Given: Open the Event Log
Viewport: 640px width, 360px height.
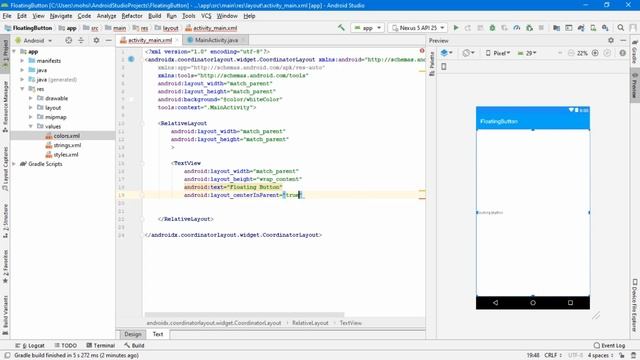Looking at the screenshot, I should coord(609,345).
